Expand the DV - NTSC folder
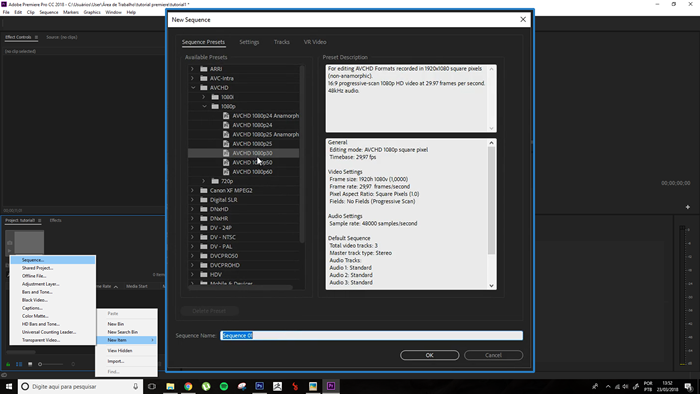Viewport: 700px width, 394px height. tap(192, 237)
